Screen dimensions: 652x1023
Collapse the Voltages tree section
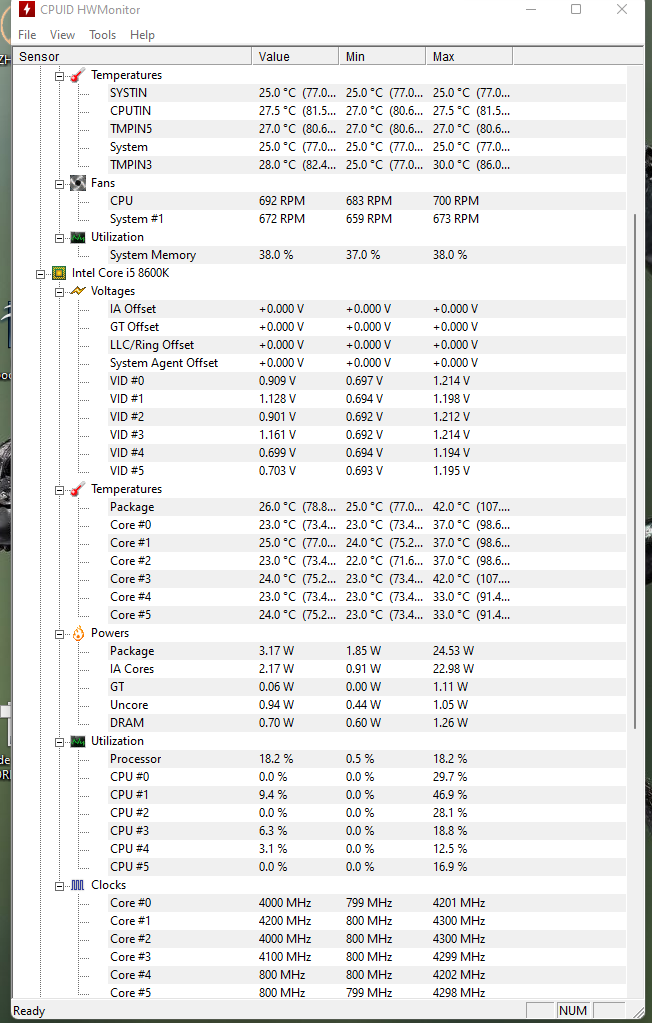[59, 291]
